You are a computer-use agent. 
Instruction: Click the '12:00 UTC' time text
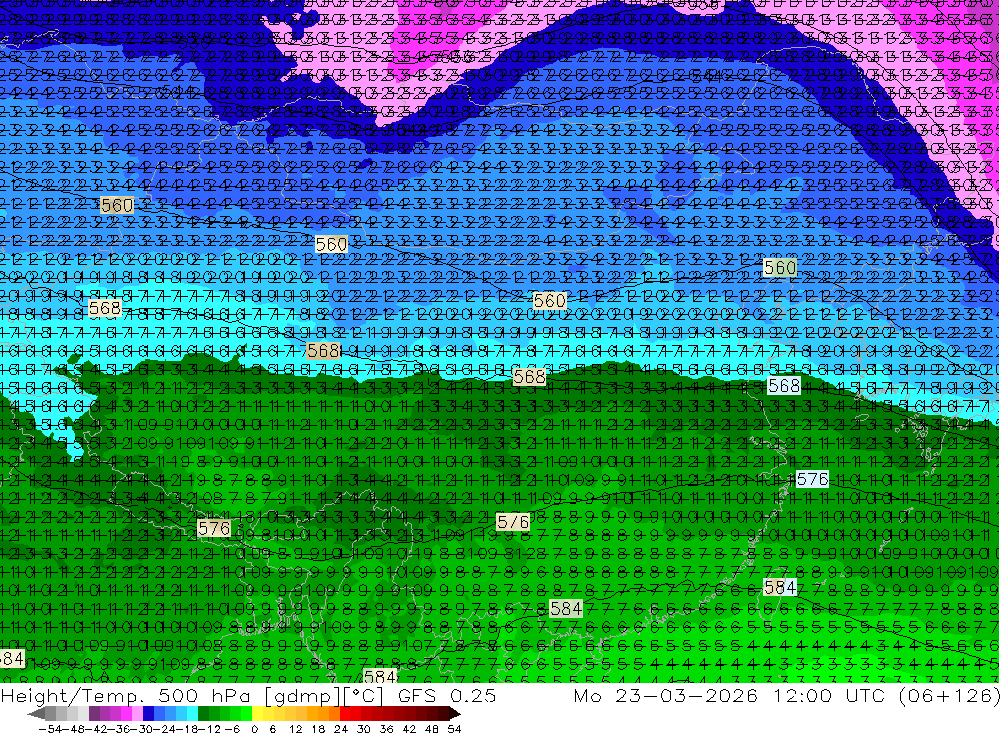(x=831, y=695)
